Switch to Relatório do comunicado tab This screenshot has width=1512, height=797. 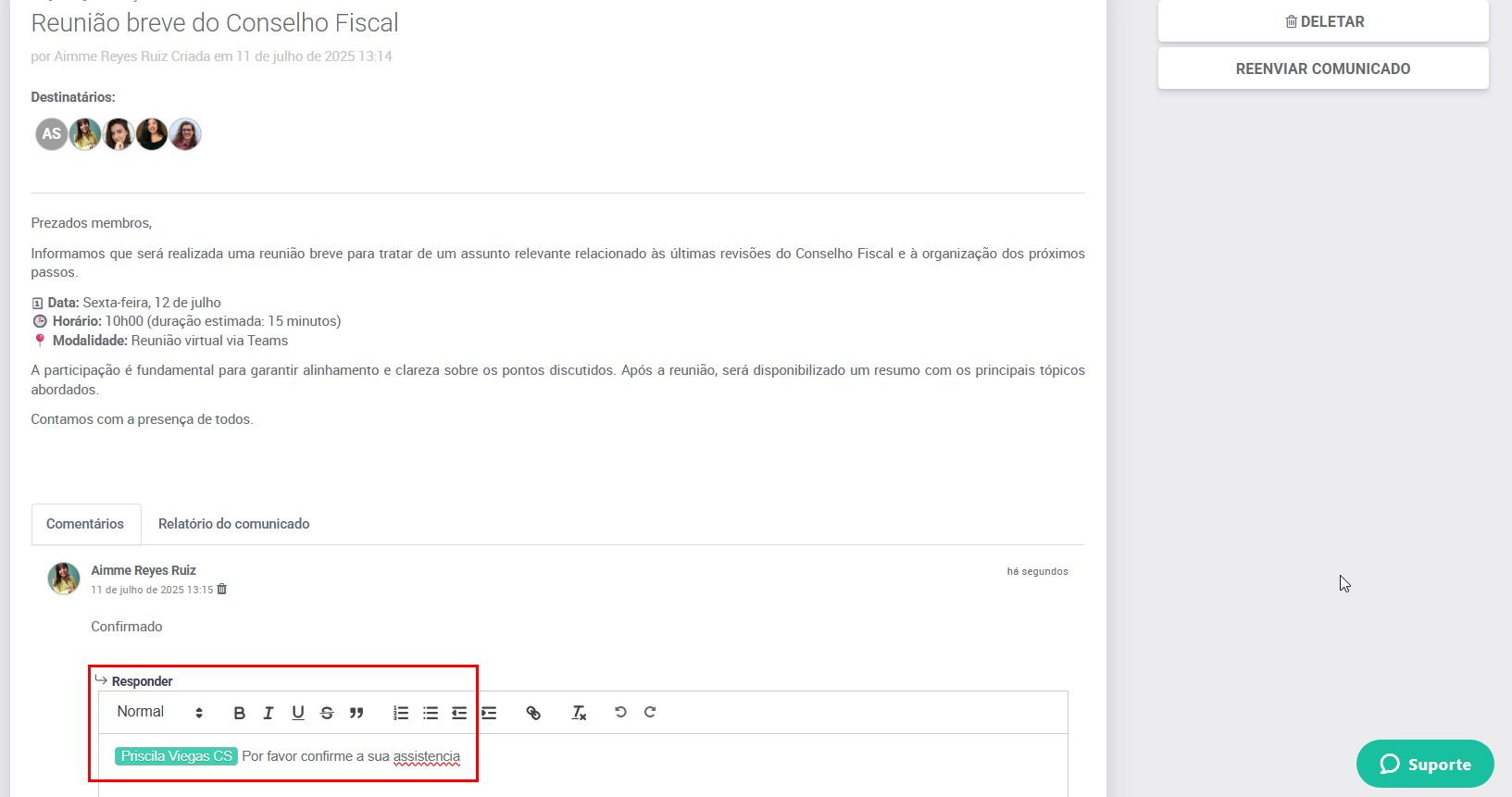tap(233, 524)
